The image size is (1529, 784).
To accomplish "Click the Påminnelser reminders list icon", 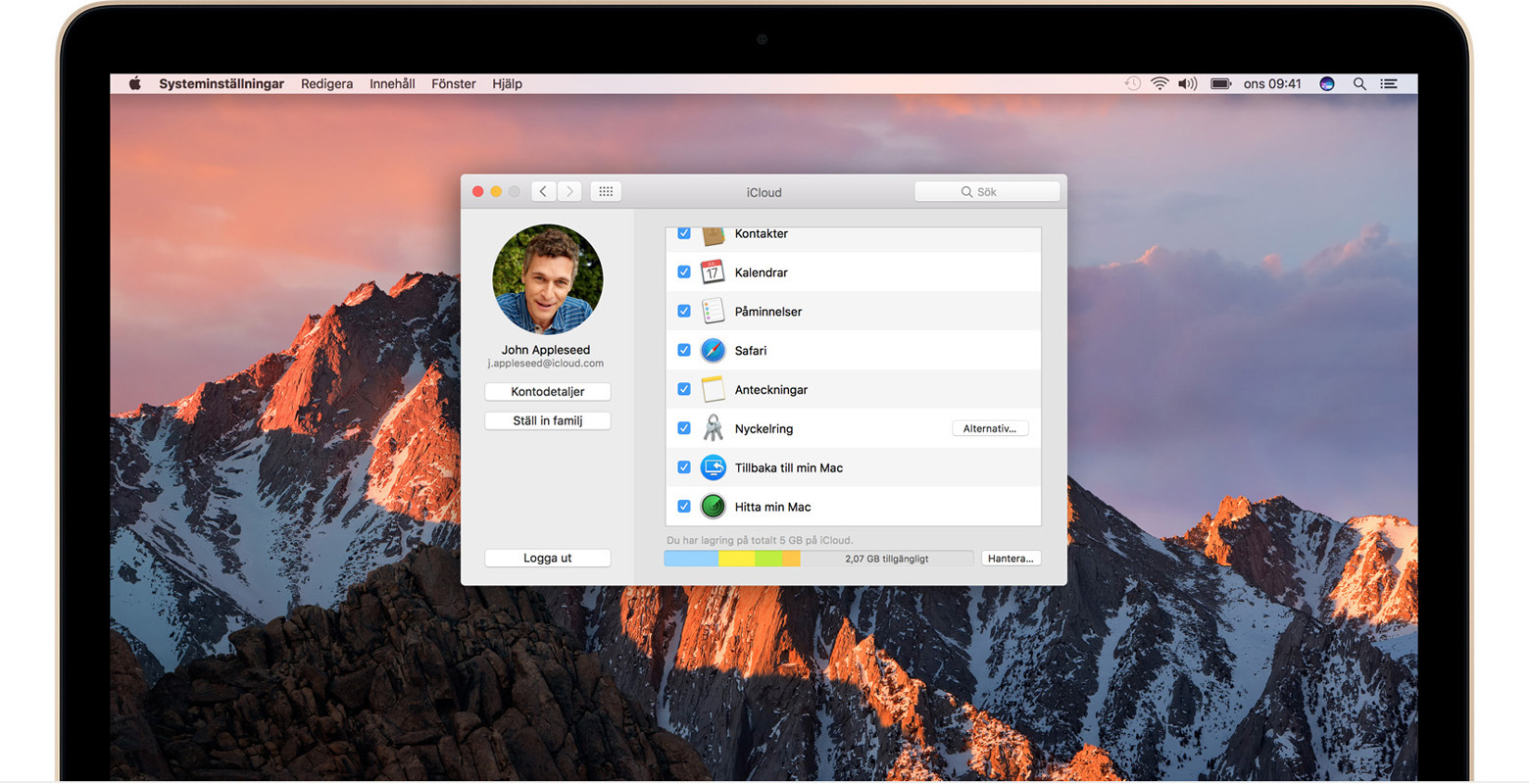I will (713, 311).
